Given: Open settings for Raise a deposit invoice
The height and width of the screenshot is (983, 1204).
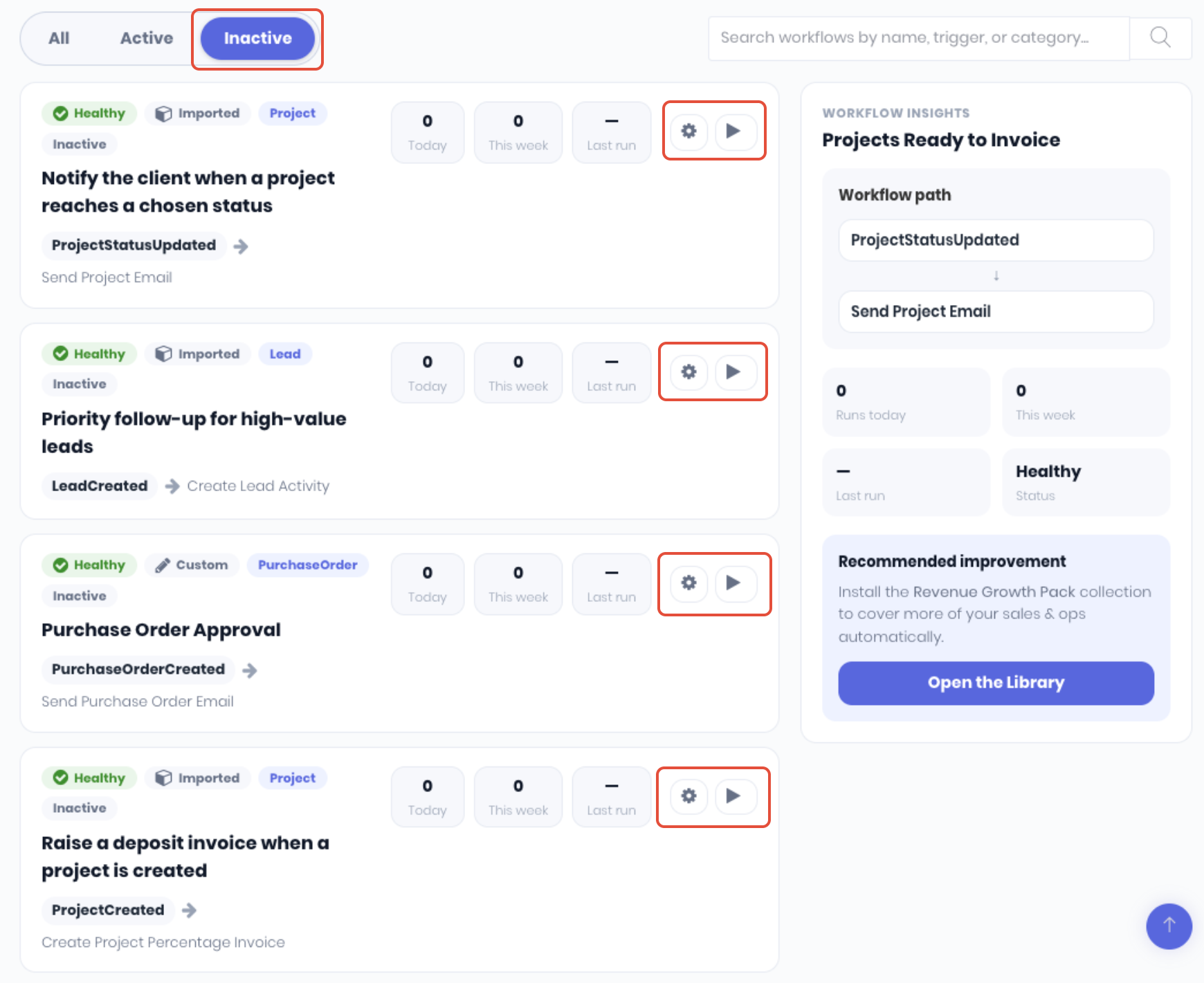Looking at the screenshot, I should [x=688, y=796].
